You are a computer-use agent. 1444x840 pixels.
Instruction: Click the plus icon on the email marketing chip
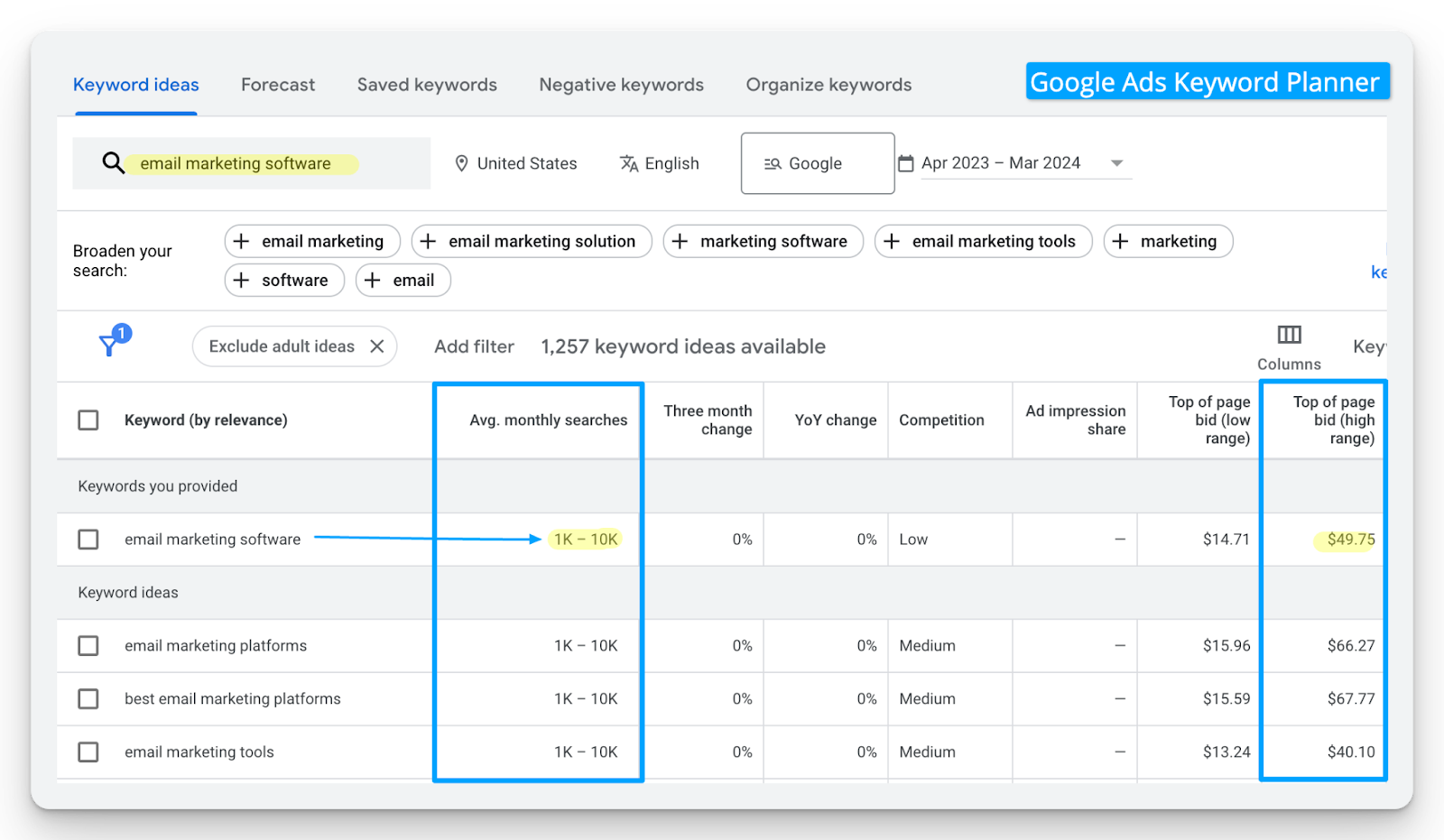pos(242,241)
